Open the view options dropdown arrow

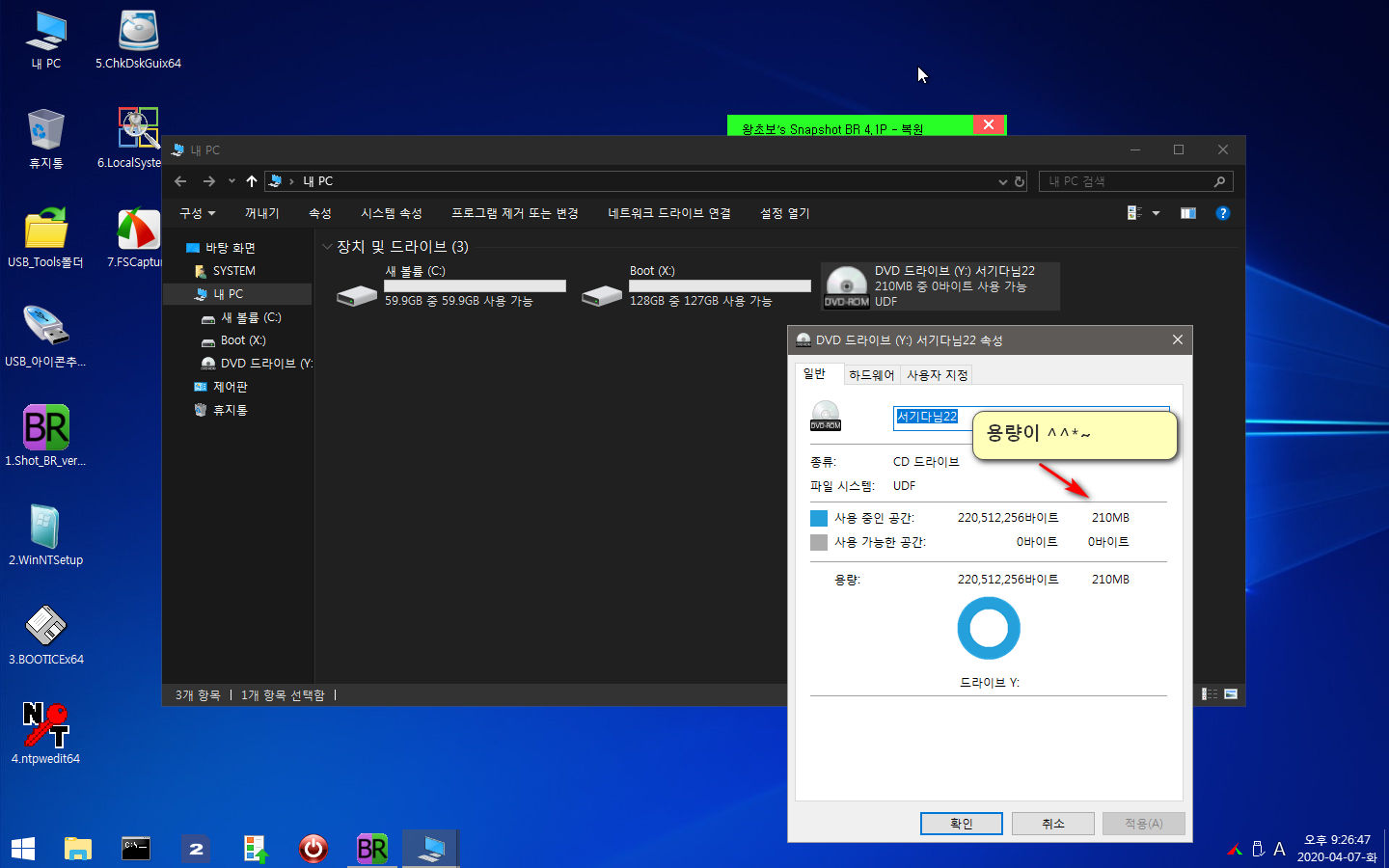point(1156,213)
